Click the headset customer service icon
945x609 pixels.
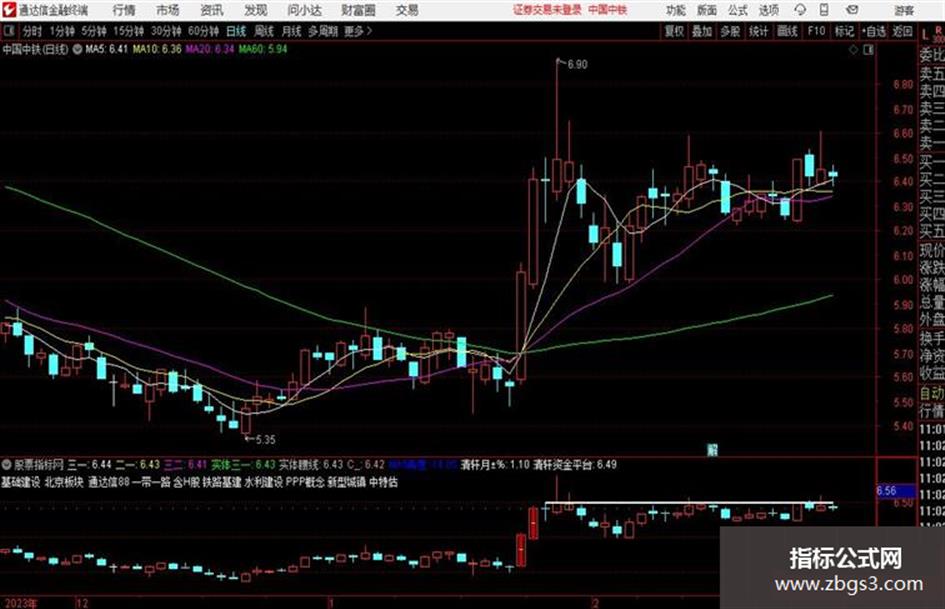[x=800, y=10]
